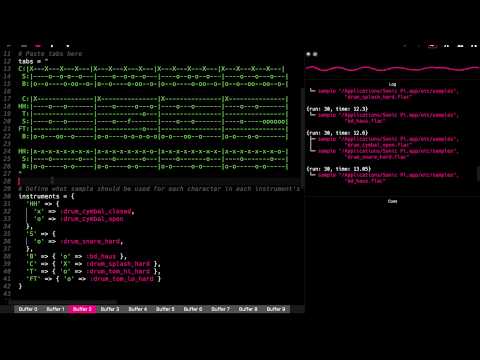
Task: Open Buffer 4 tab
Action: [138, 309]
